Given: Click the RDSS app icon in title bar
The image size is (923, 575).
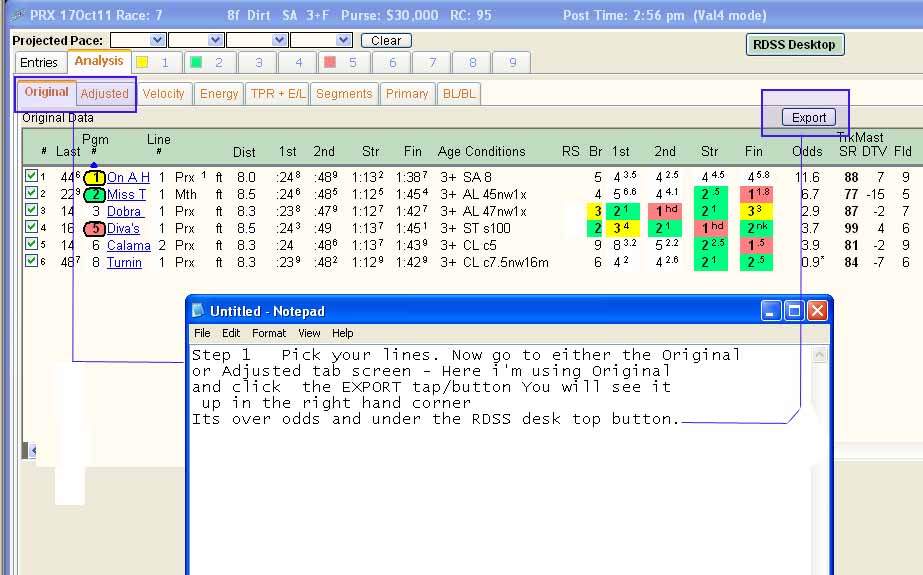Looking at the screenshot, I should coord(18,15).
